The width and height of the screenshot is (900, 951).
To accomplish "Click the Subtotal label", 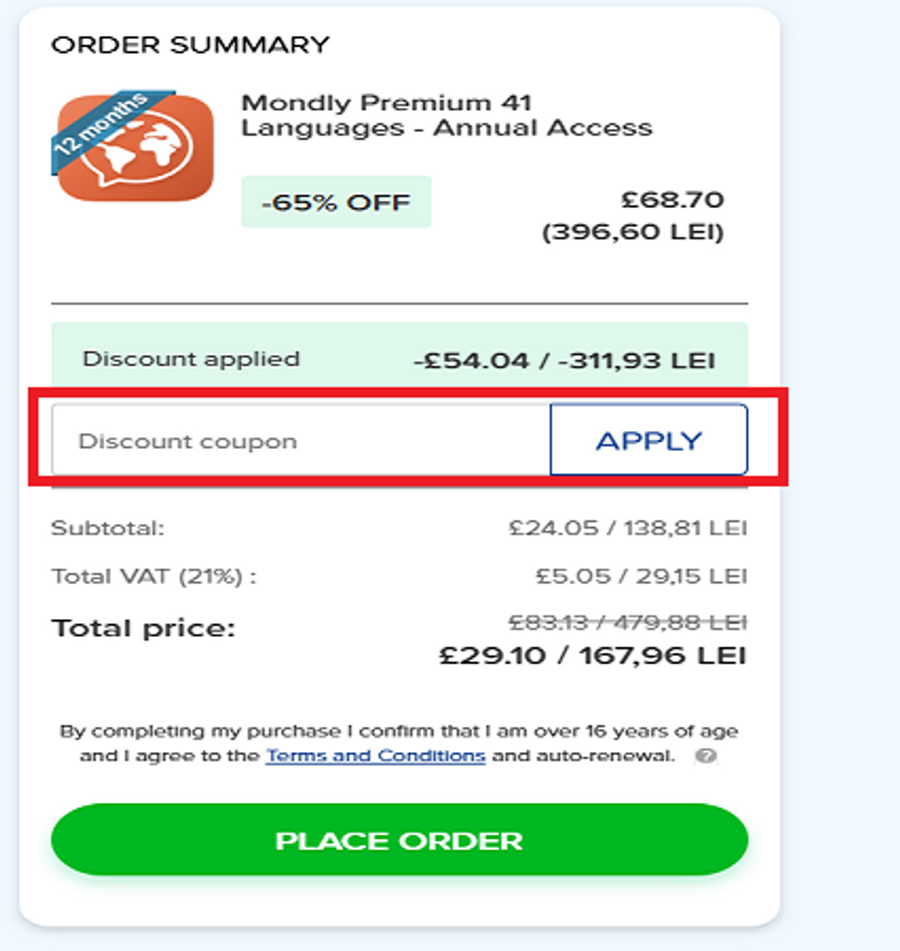I will coord(107,527).
